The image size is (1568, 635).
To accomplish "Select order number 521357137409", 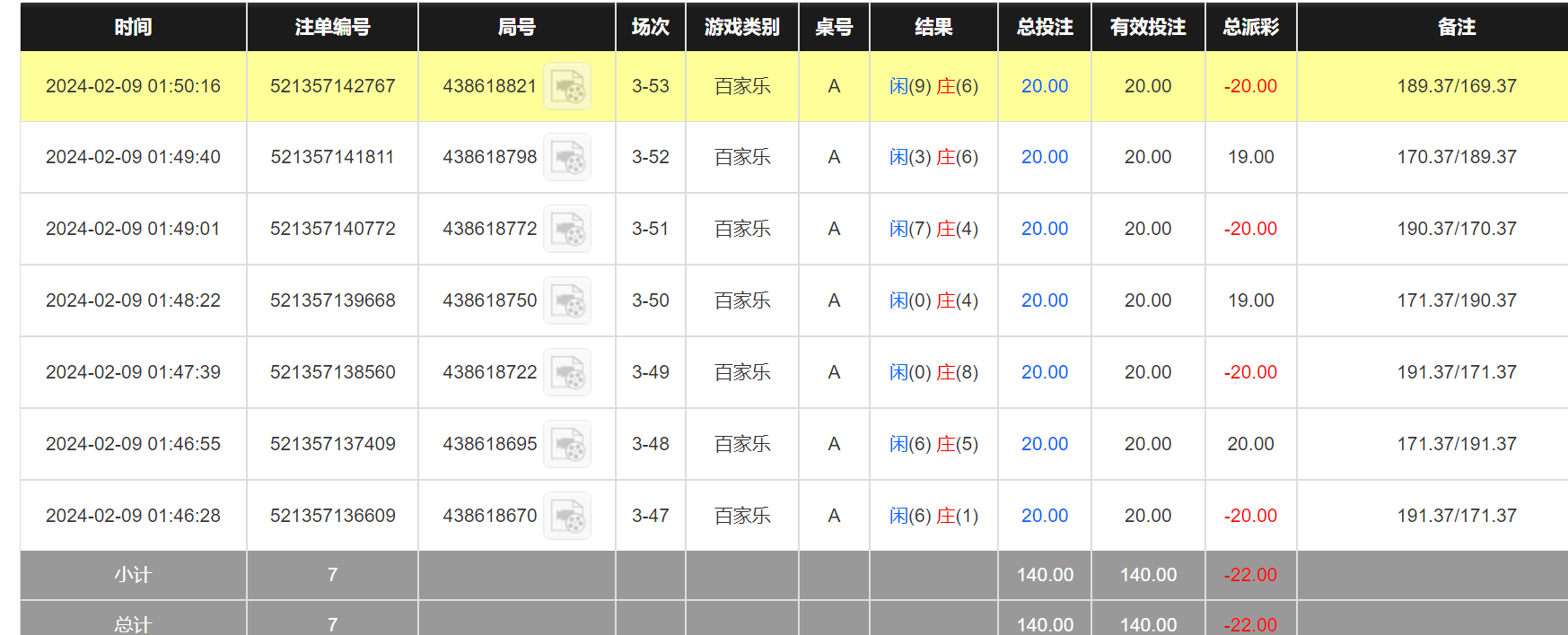I will tap(333, 444).
